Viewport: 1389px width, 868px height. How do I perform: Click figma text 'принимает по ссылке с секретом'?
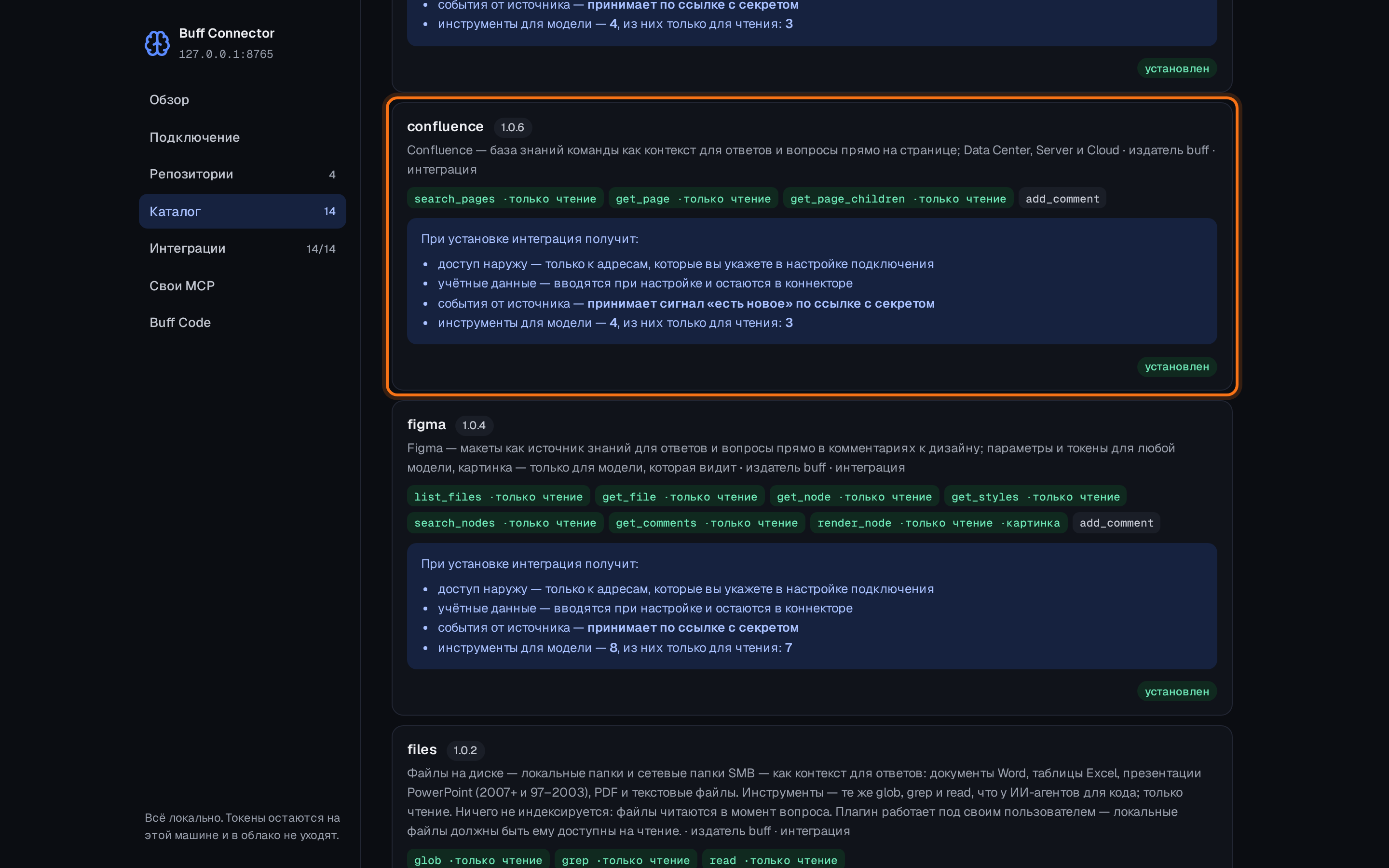click(693, 627)
